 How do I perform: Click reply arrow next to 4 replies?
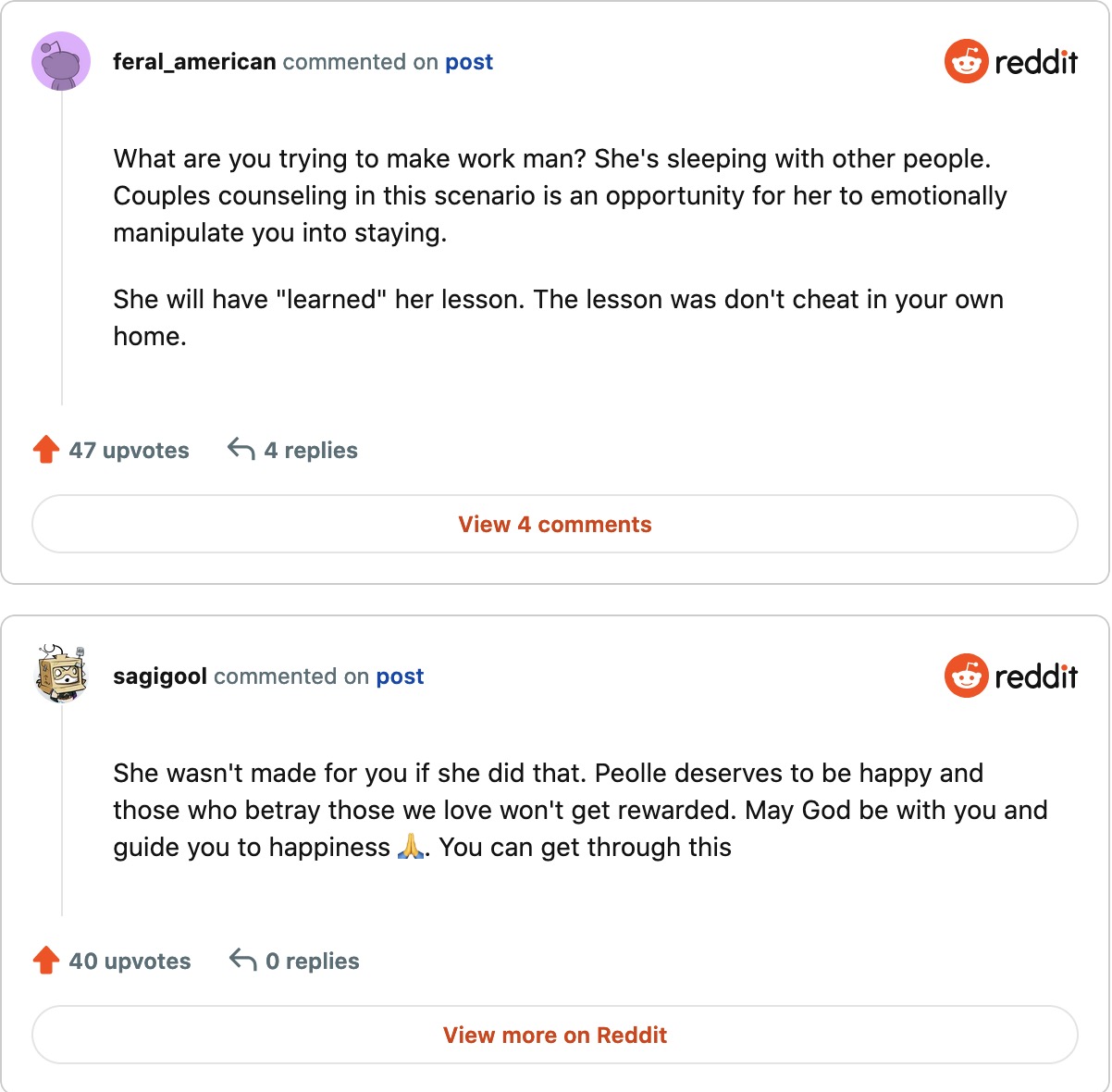tap(241, 450)
